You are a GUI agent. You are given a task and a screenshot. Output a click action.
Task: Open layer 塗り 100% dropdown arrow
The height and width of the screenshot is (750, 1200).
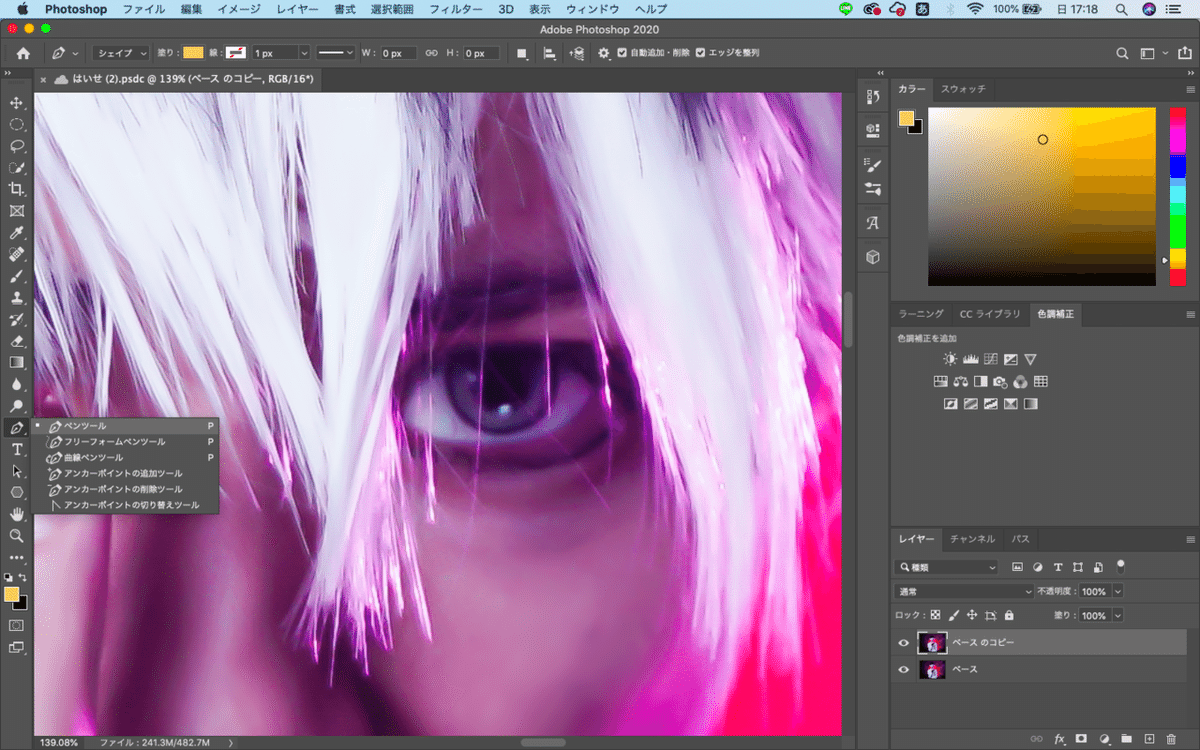tap(1117, 616)
